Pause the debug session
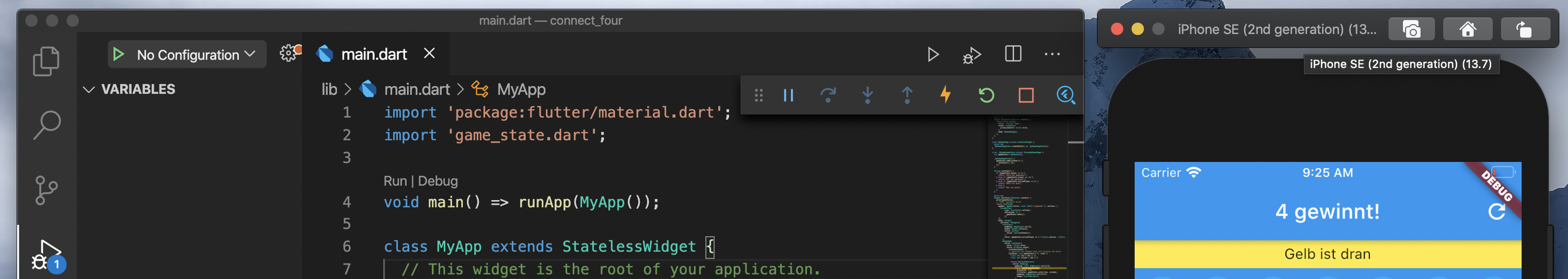Screen dimensions: 1568x279 788,96
